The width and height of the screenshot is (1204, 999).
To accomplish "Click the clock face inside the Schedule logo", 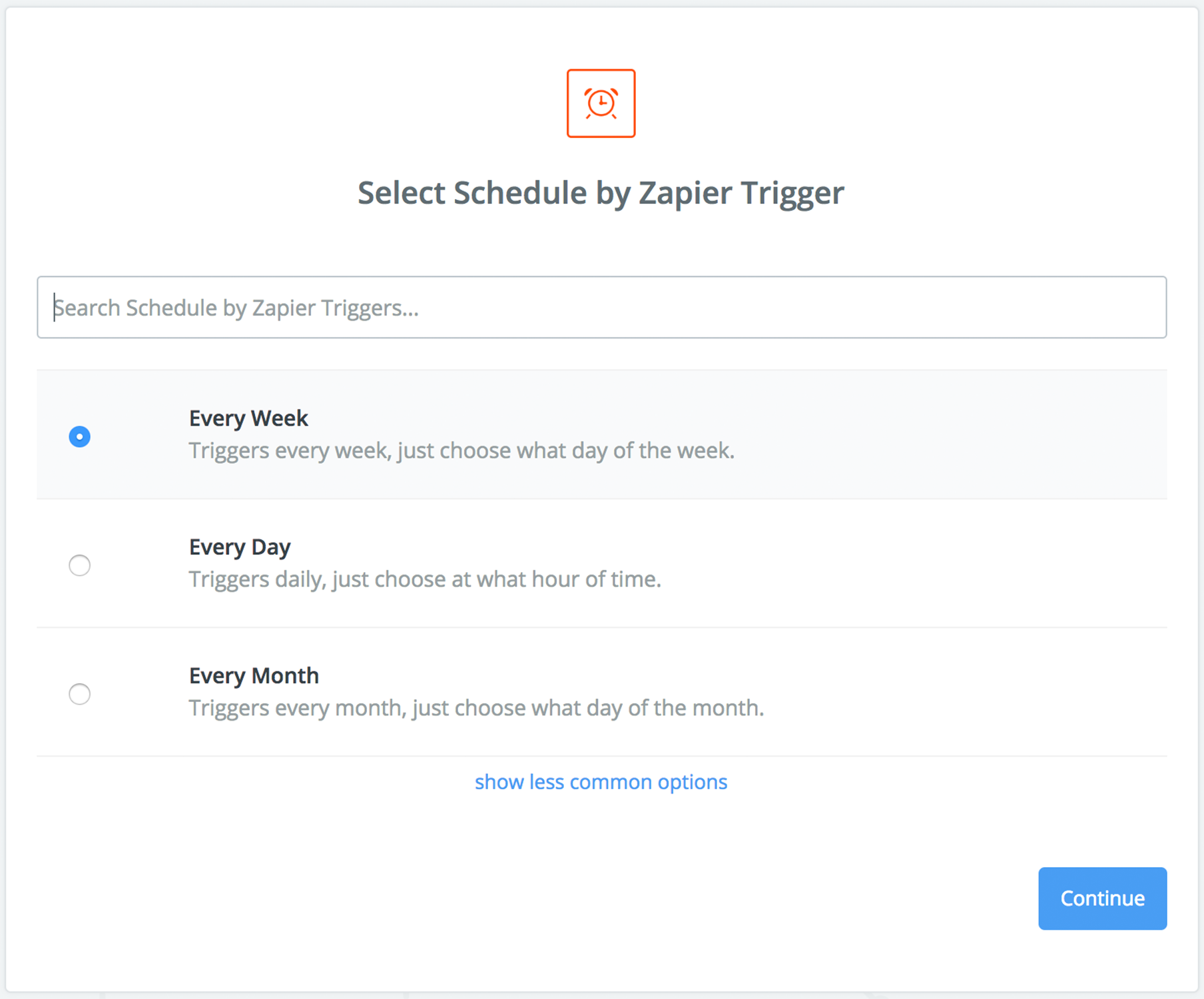I will 601,103.
